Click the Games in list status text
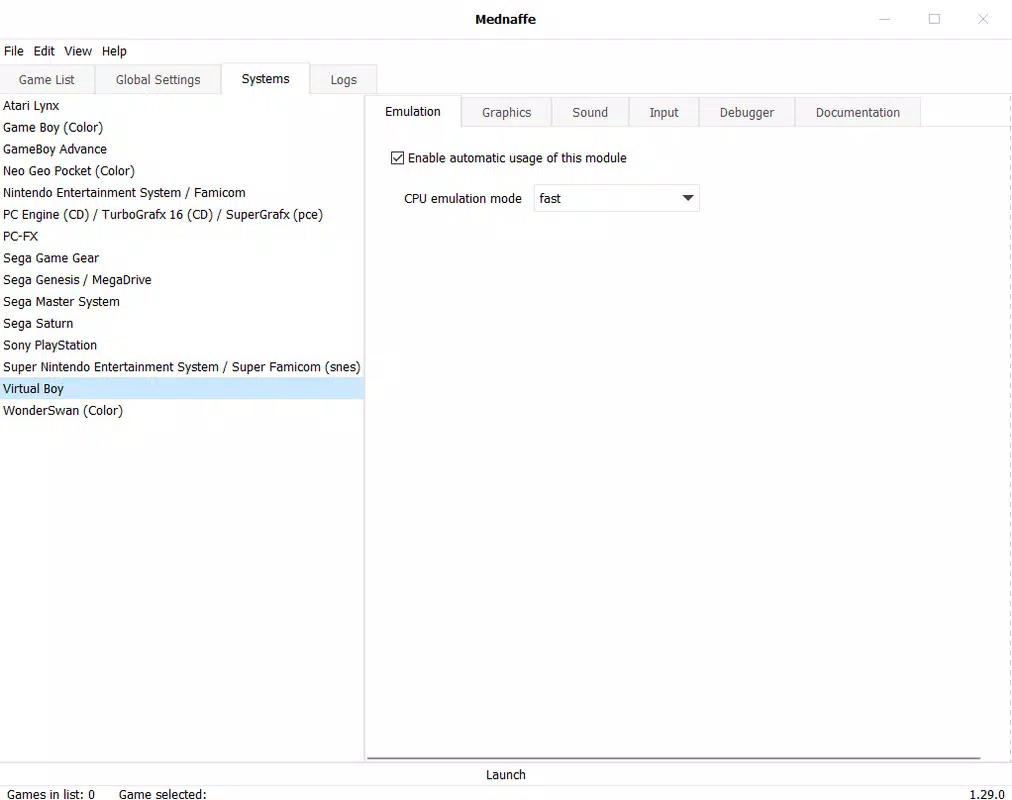This screenshot has width=1012, height=800. tap(51, 794)
